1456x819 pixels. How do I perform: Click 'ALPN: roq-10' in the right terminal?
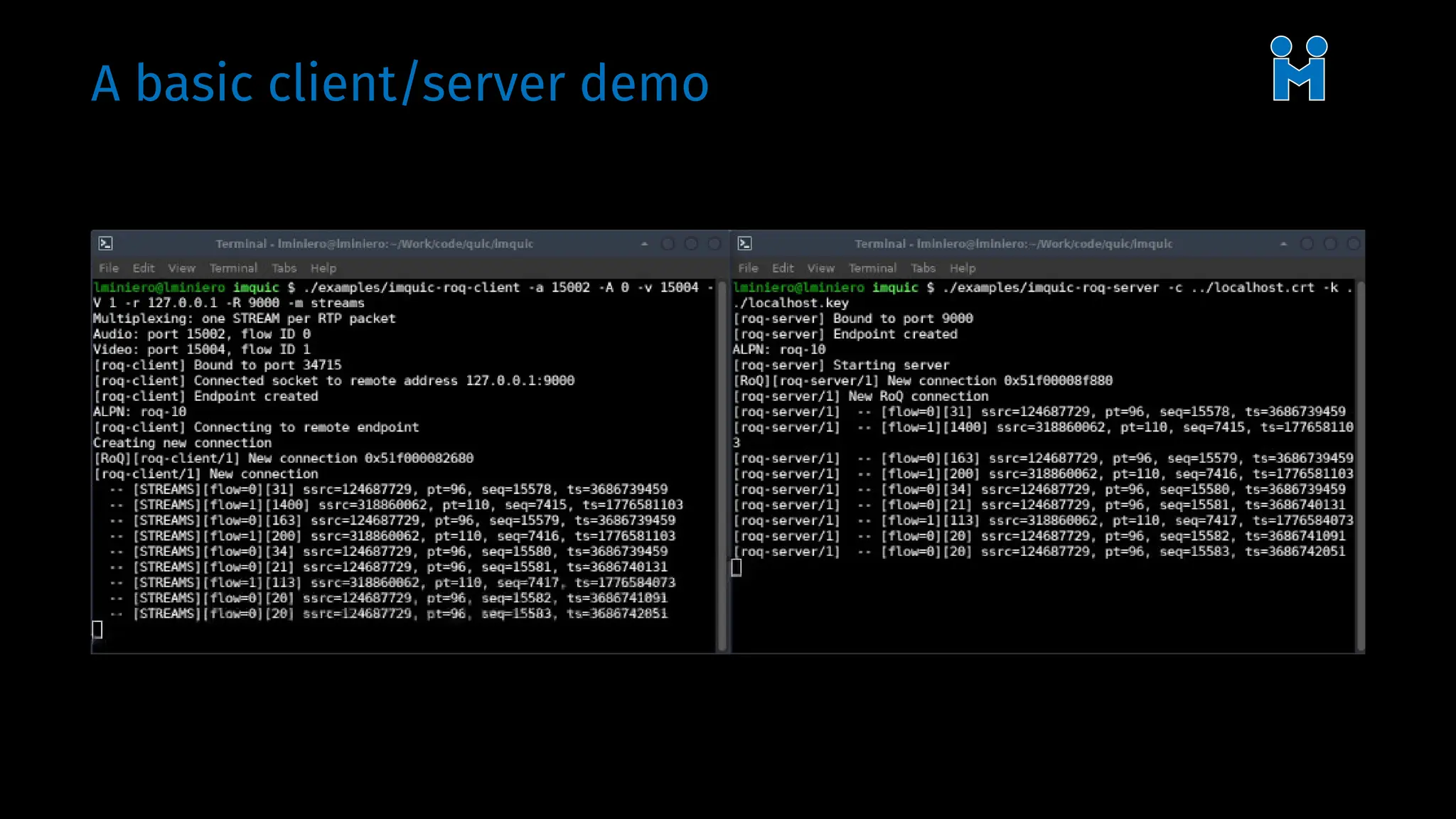pyautogui.click(x=779, y=350)
